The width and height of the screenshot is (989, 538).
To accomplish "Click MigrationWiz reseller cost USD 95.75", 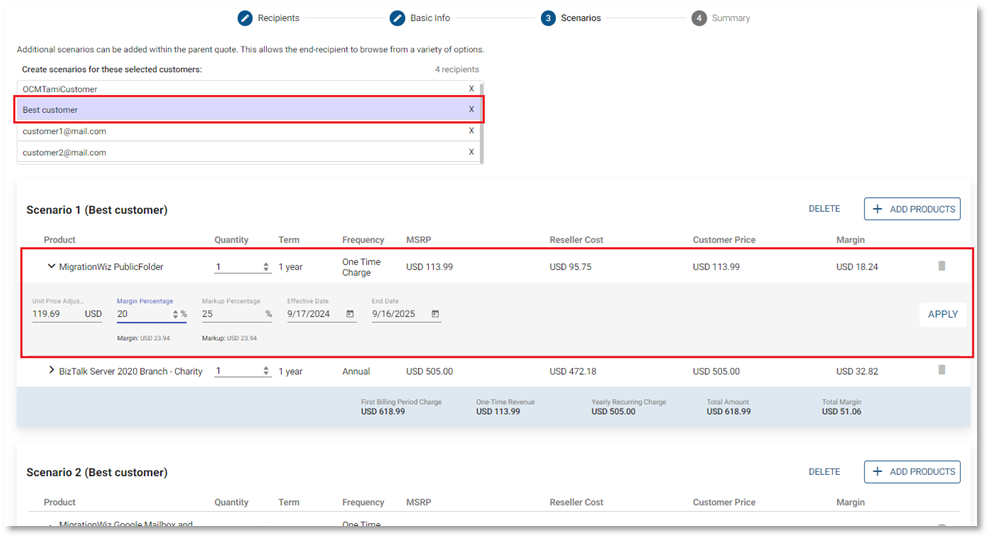I will click(x=570, y=267).
